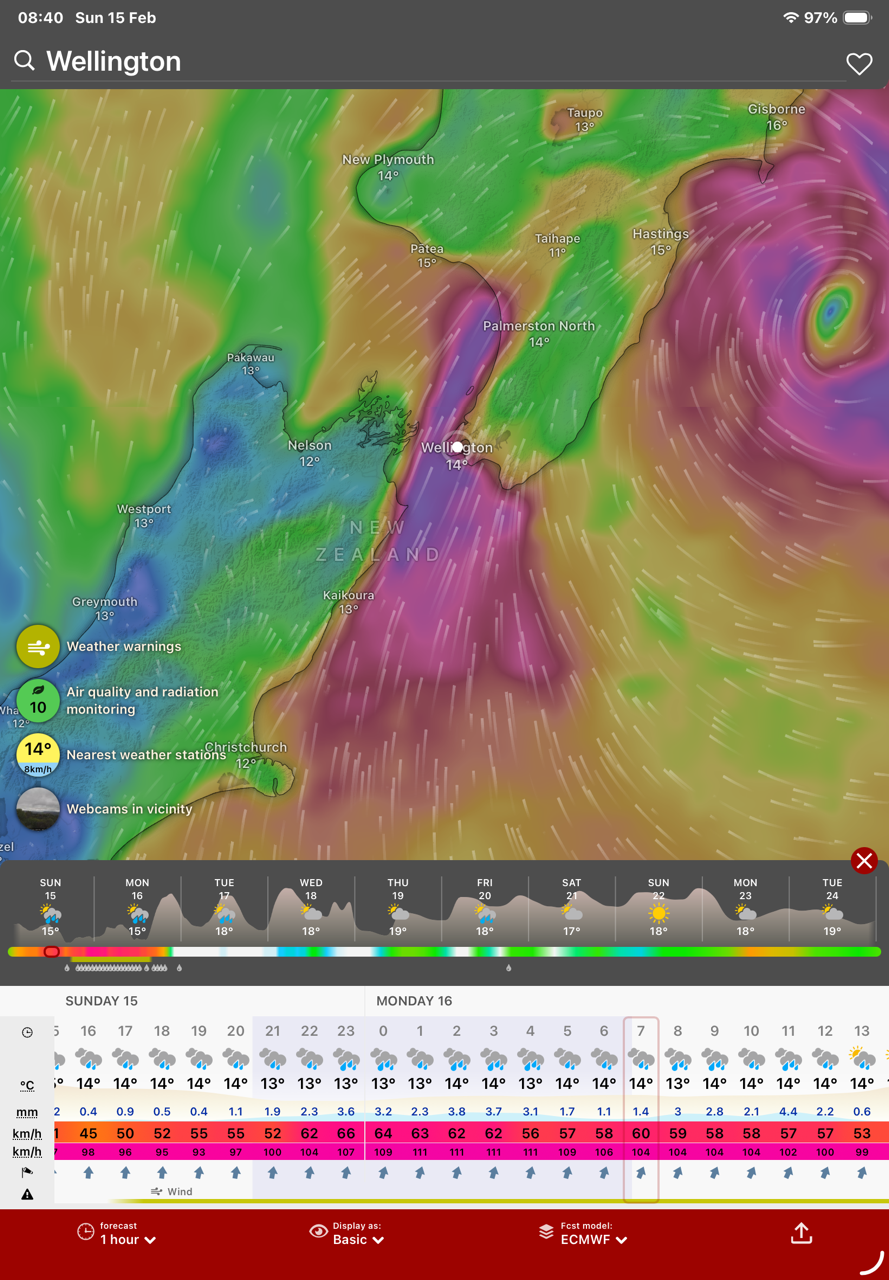Image resolution: width=889 pixels, height=1280 pixels.
Task: Select the highlighted 7 o'clock hour column
Action: (641, 1108)
